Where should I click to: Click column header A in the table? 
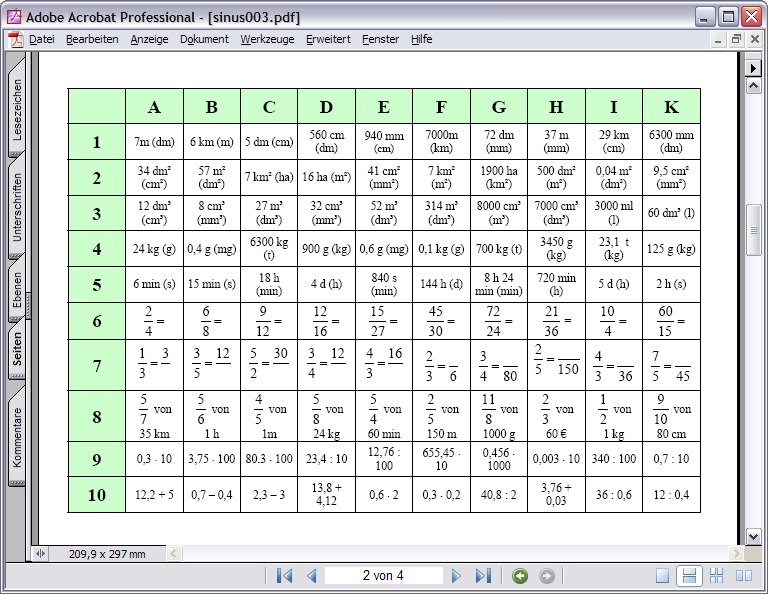tap(154, 106)
